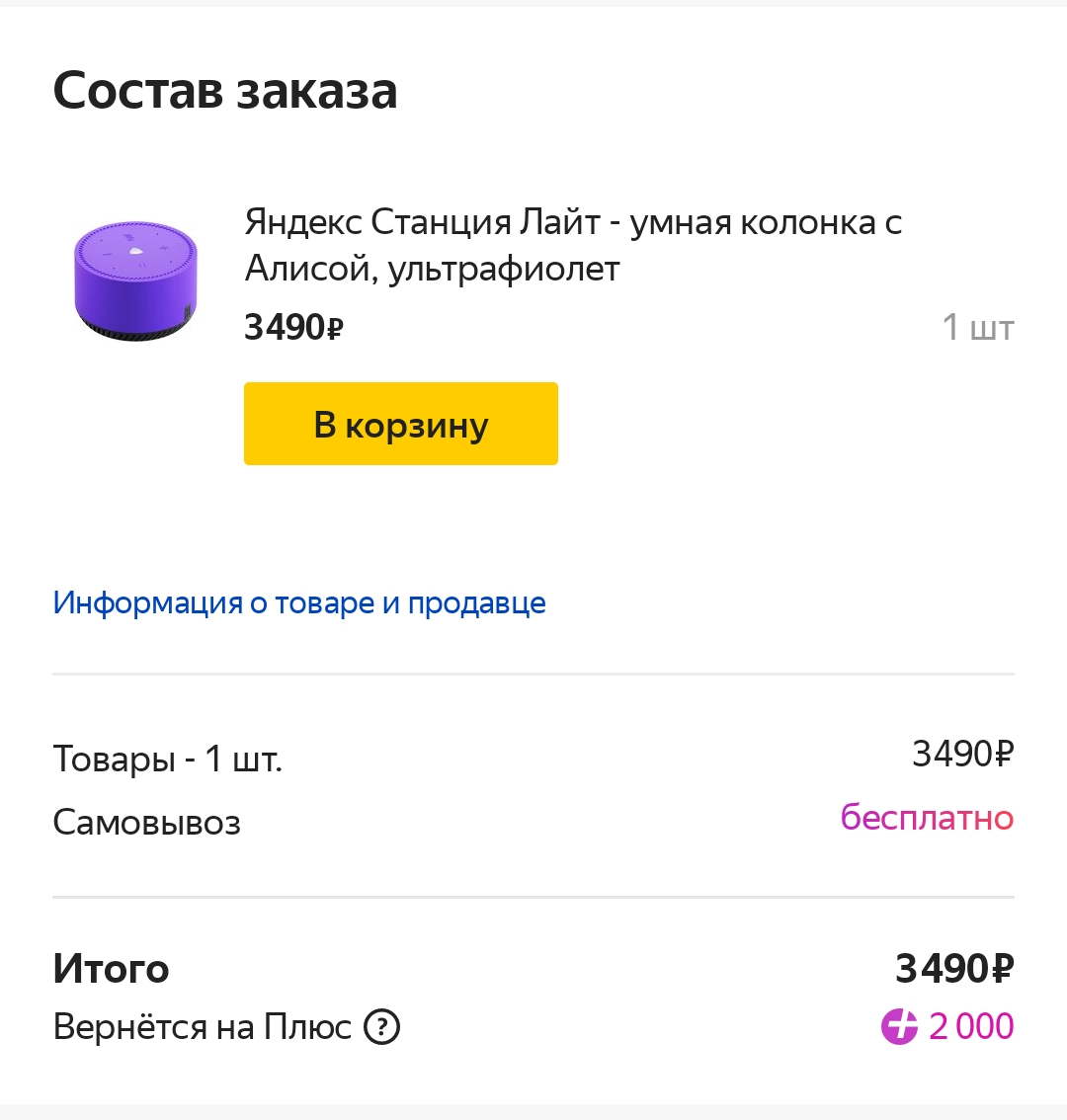Click the bold Итого amount 3490₽
This screenshot has height=1120, width=1067.
(x=954, y=969)
